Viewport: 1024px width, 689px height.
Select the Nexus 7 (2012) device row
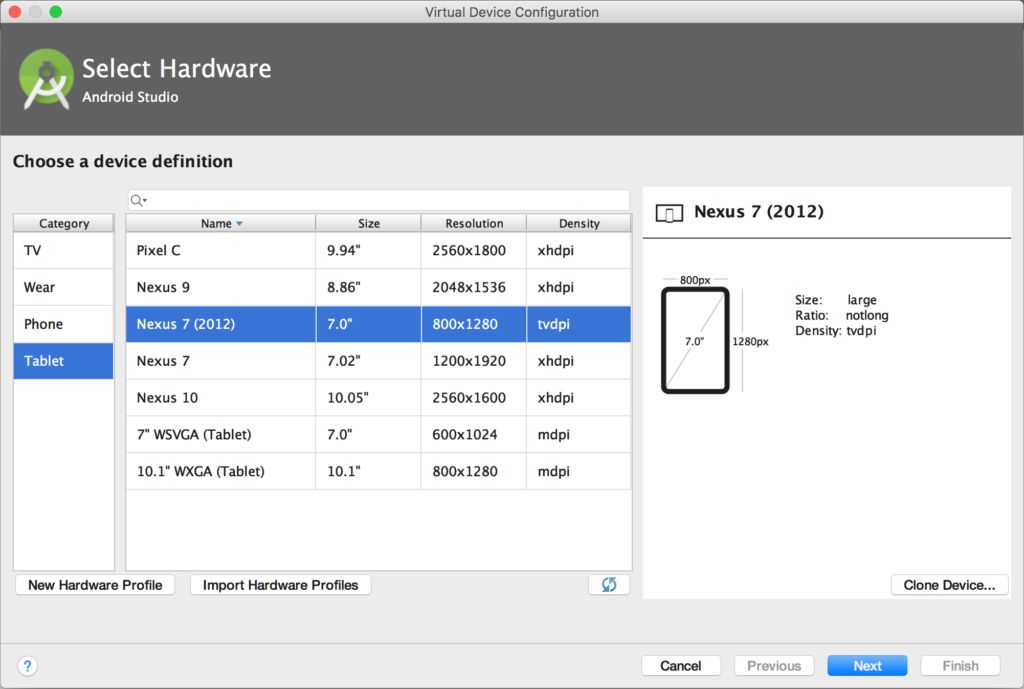click(379, 324)
